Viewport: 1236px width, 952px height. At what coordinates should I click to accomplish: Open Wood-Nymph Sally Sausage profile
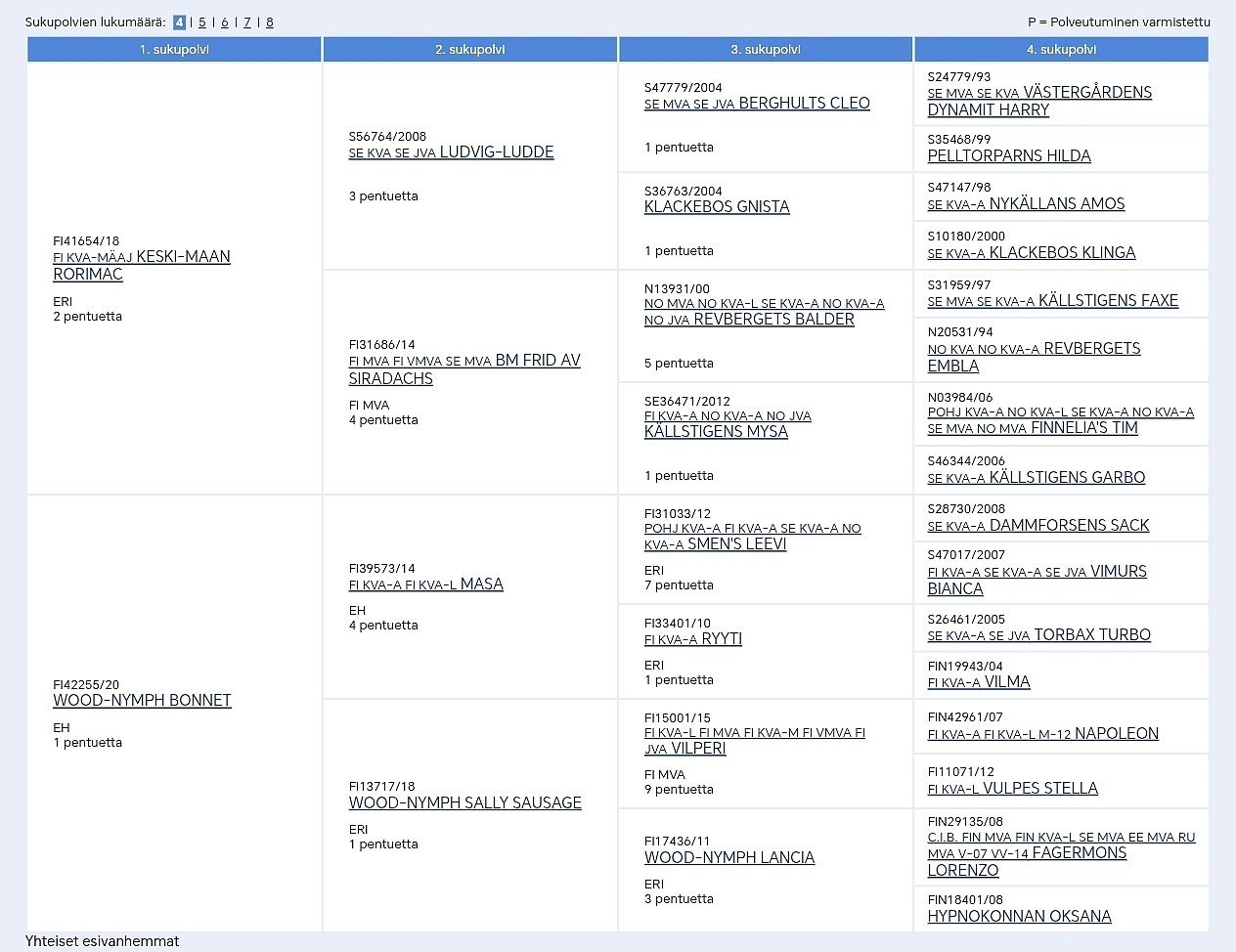pyautogui.click(x=464, y=802)
